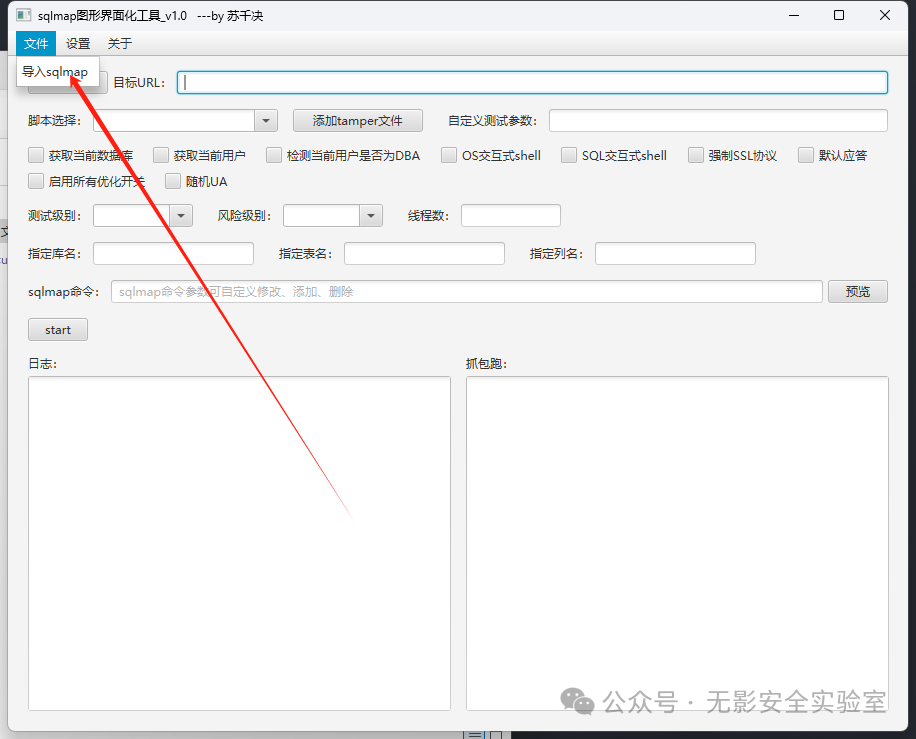
Task: Expand the 脚本选择 dropdown arrow
Action: coord(266,121)
